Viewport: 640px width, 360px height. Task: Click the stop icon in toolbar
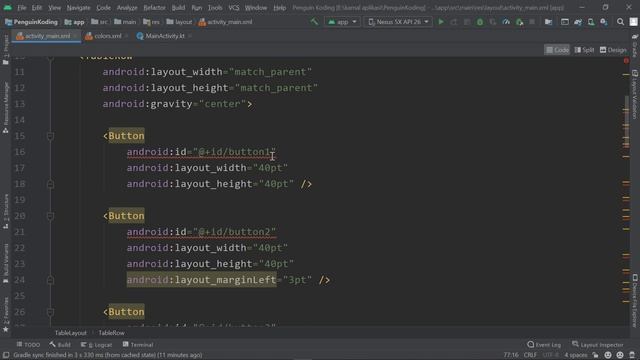532,22
